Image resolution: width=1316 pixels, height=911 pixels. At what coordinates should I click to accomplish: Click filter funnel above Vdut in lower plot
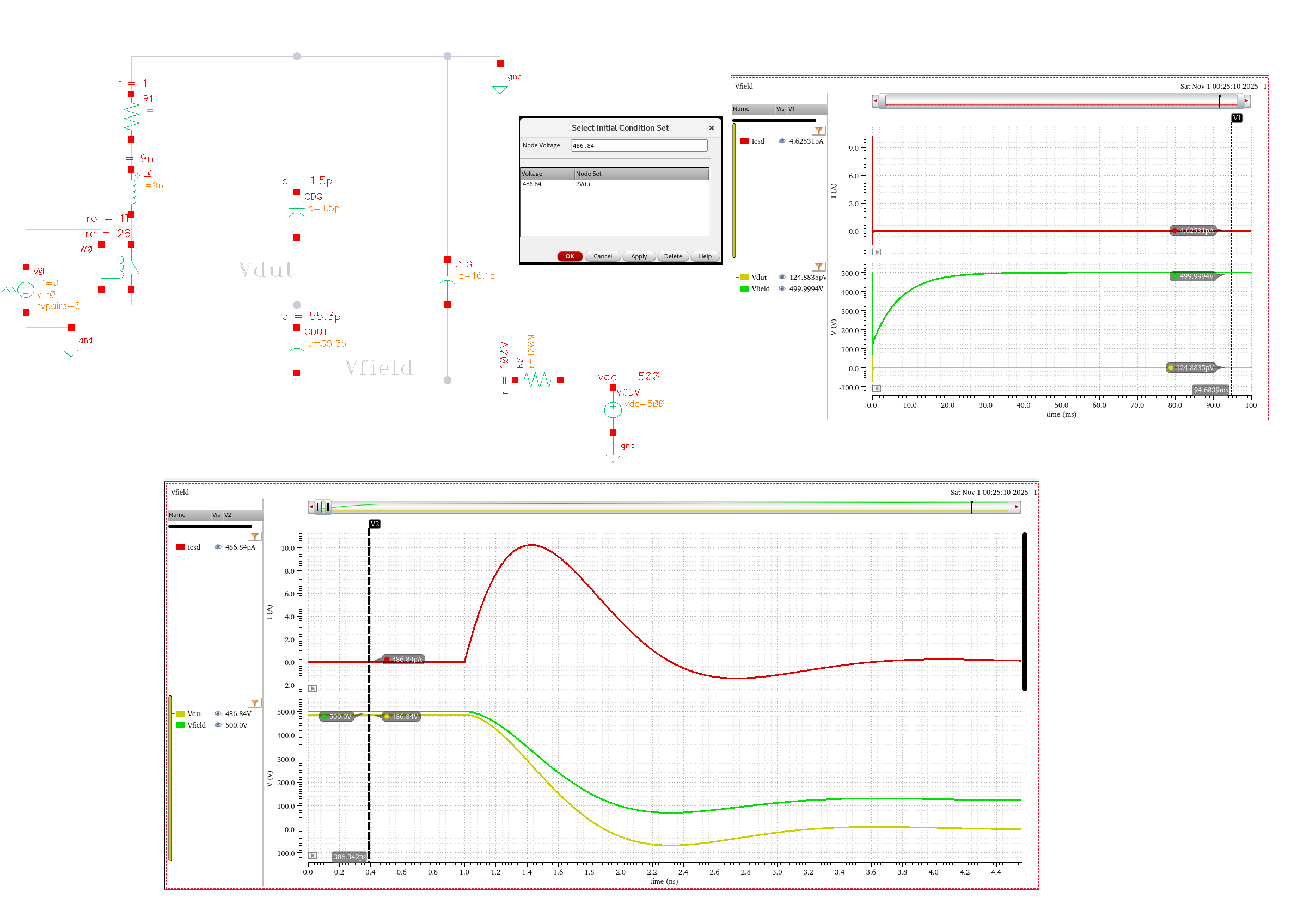[x=255, y=703]
